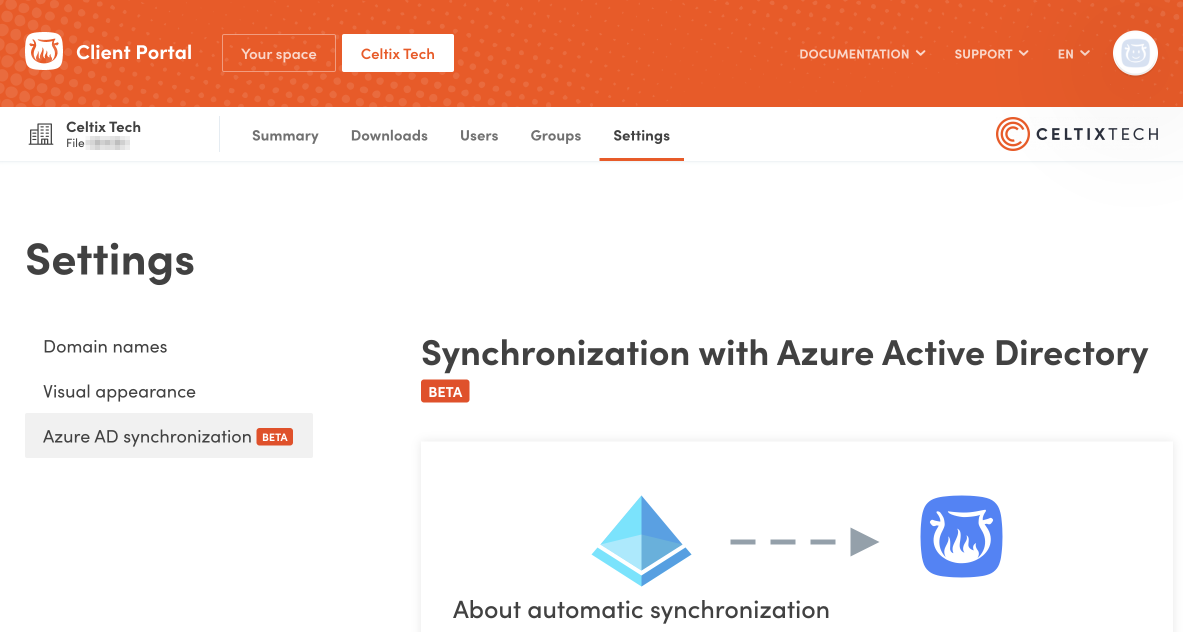The width and height of the screenshot is (1183, 632).
Task: Click the Your space button
Action: tap(279, 54)
